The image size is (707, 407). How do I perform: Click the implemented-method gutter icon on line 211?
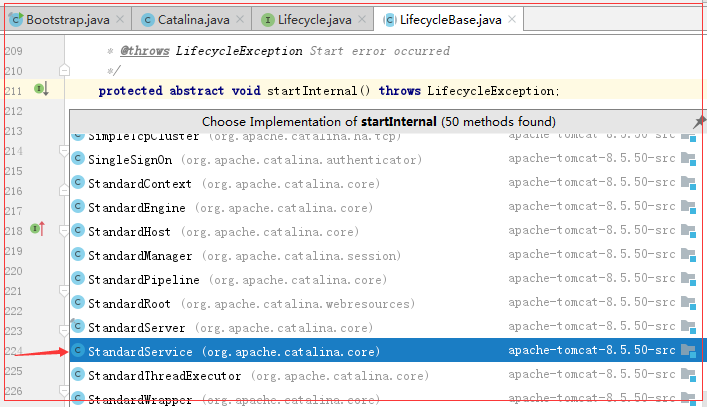tap(41, 89)
